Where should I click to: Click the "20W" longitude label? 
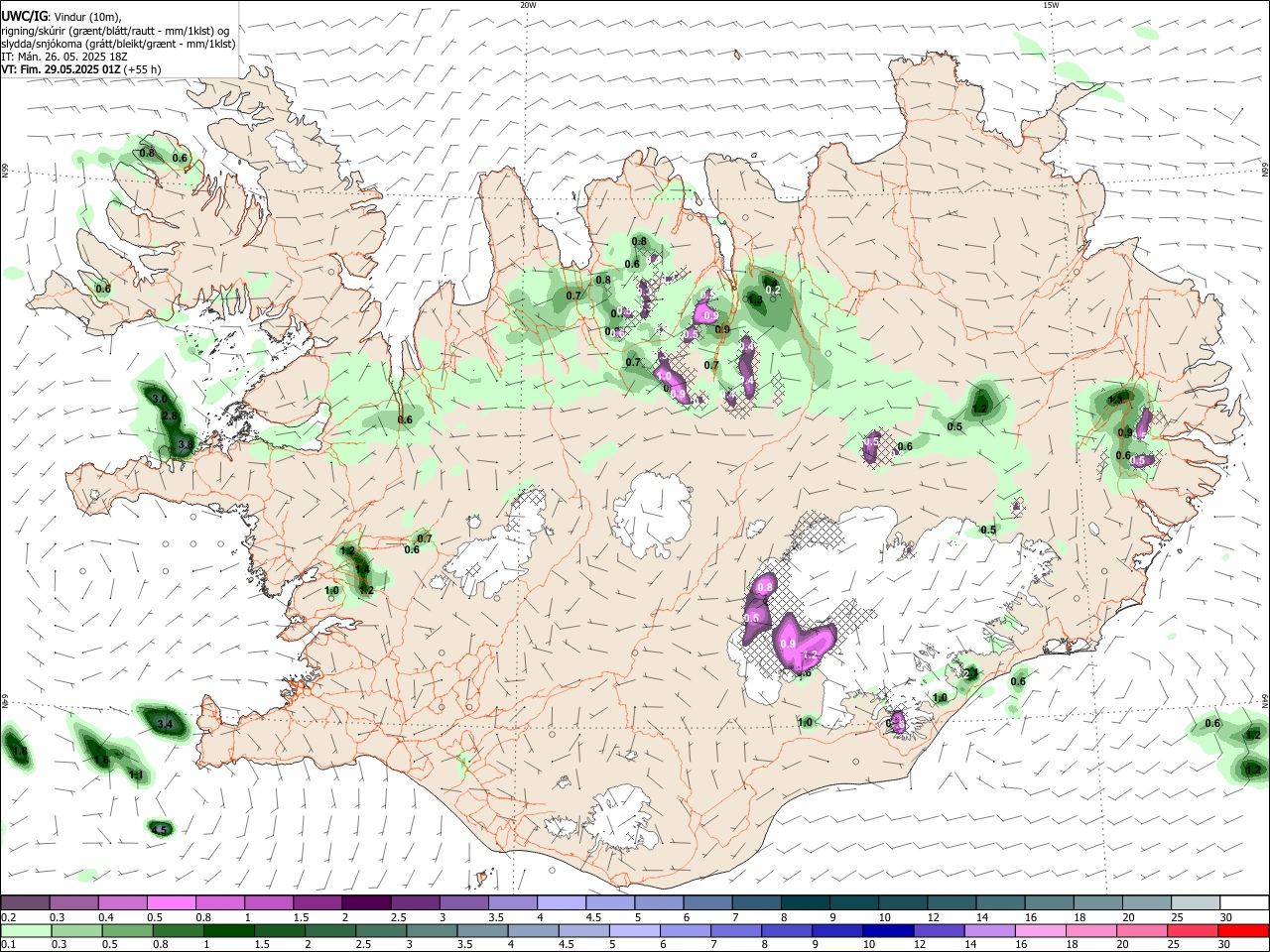pos(528,5)
